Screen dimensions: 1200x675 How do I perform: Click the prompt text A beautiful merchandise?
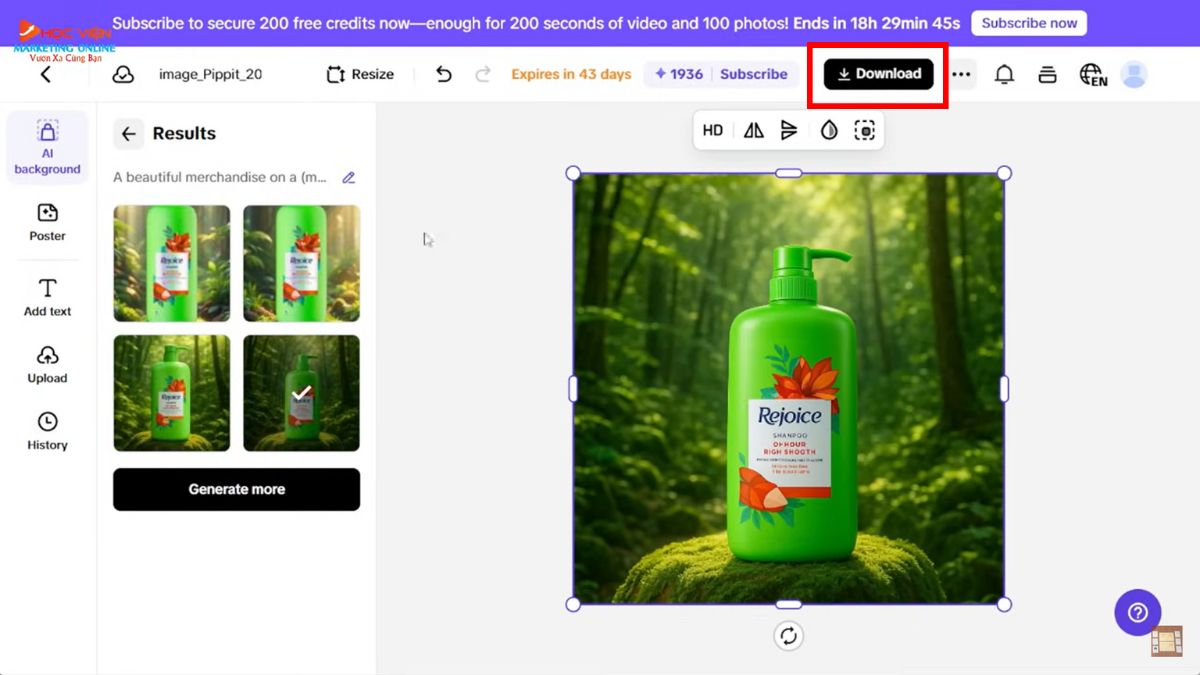click(220, 177)
